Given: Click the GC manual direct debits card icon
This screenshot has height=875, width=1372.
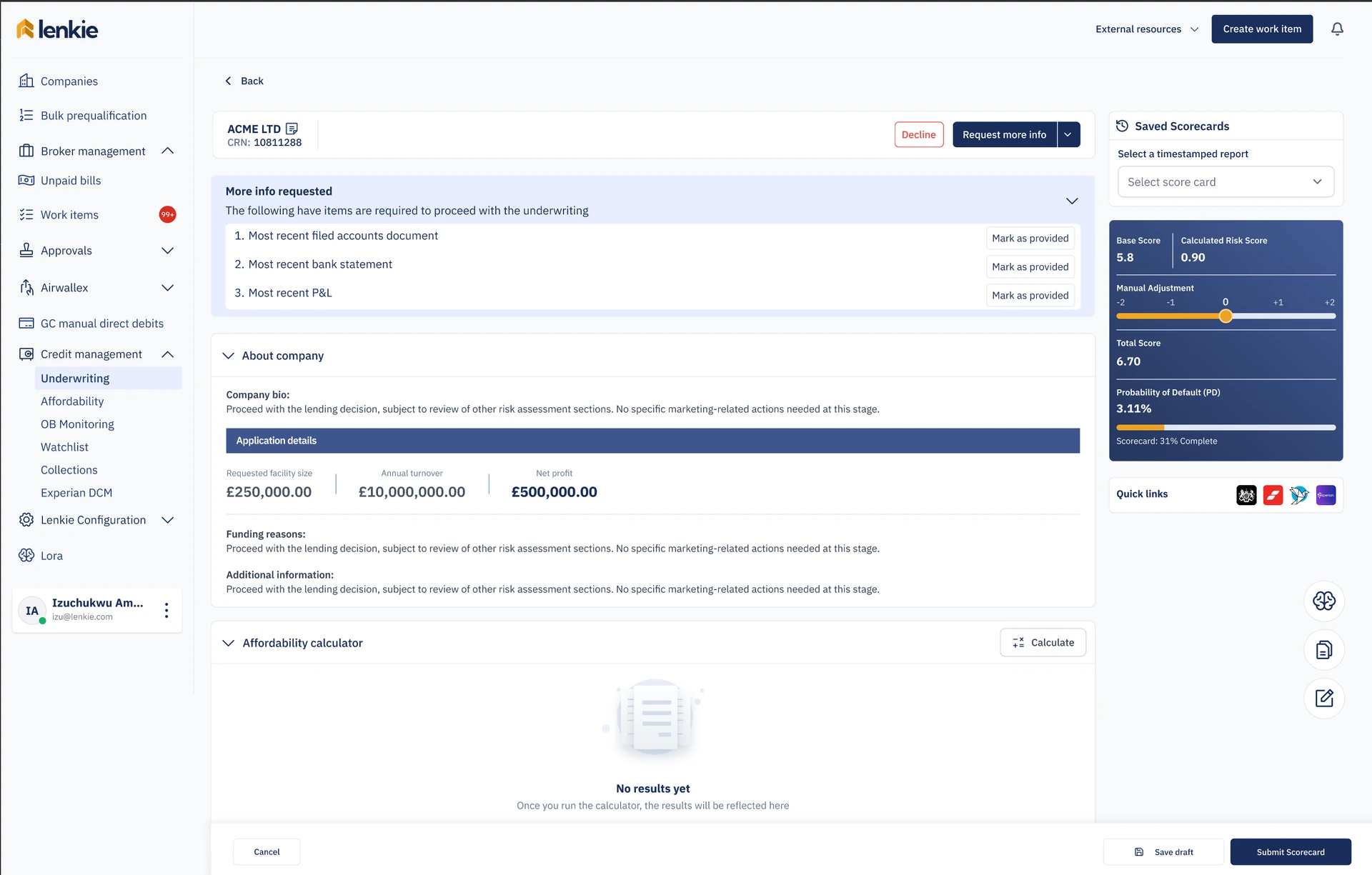Looking at the screenshot, I should 26,323.
